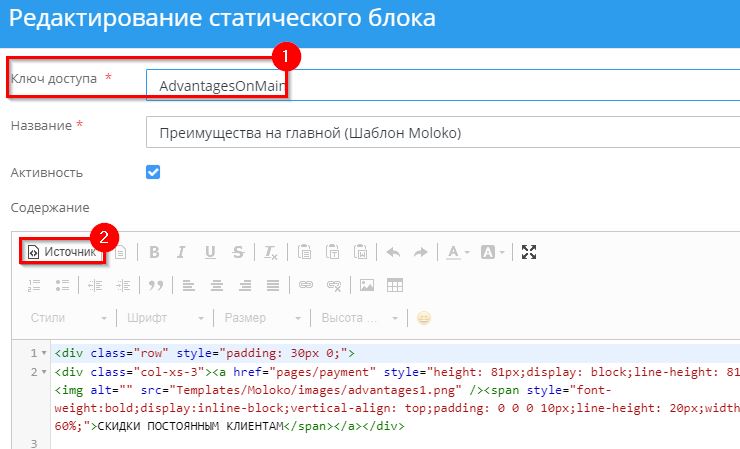Viewport: 740px width, 449px height.
Task: Expand the Размер size dropdown
Action: [259, 318]
